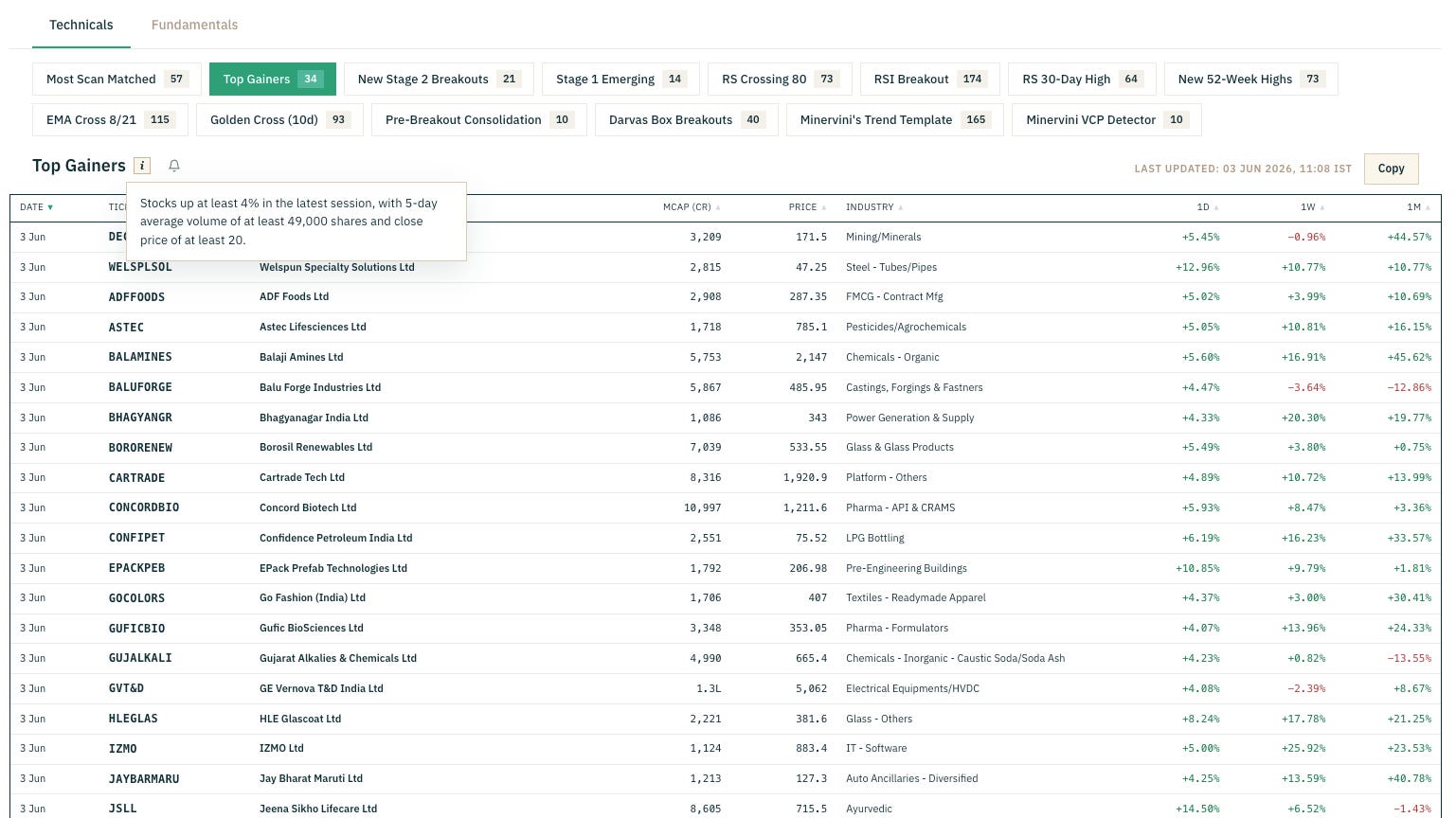Click company name Gujarat Alkalies & Chemicals Ltd
1456x818 pixels.
coord(338,658)
